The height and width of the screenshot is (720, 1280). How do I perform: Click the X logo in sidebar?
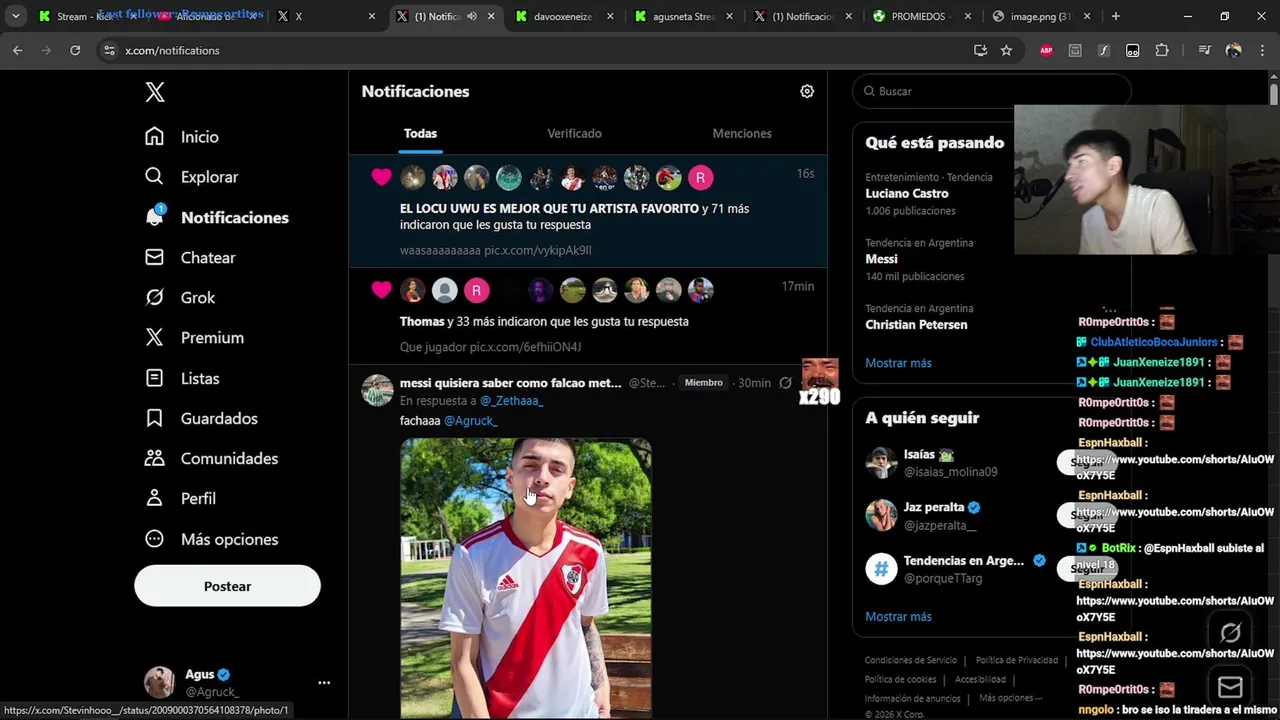pos(155,92)
